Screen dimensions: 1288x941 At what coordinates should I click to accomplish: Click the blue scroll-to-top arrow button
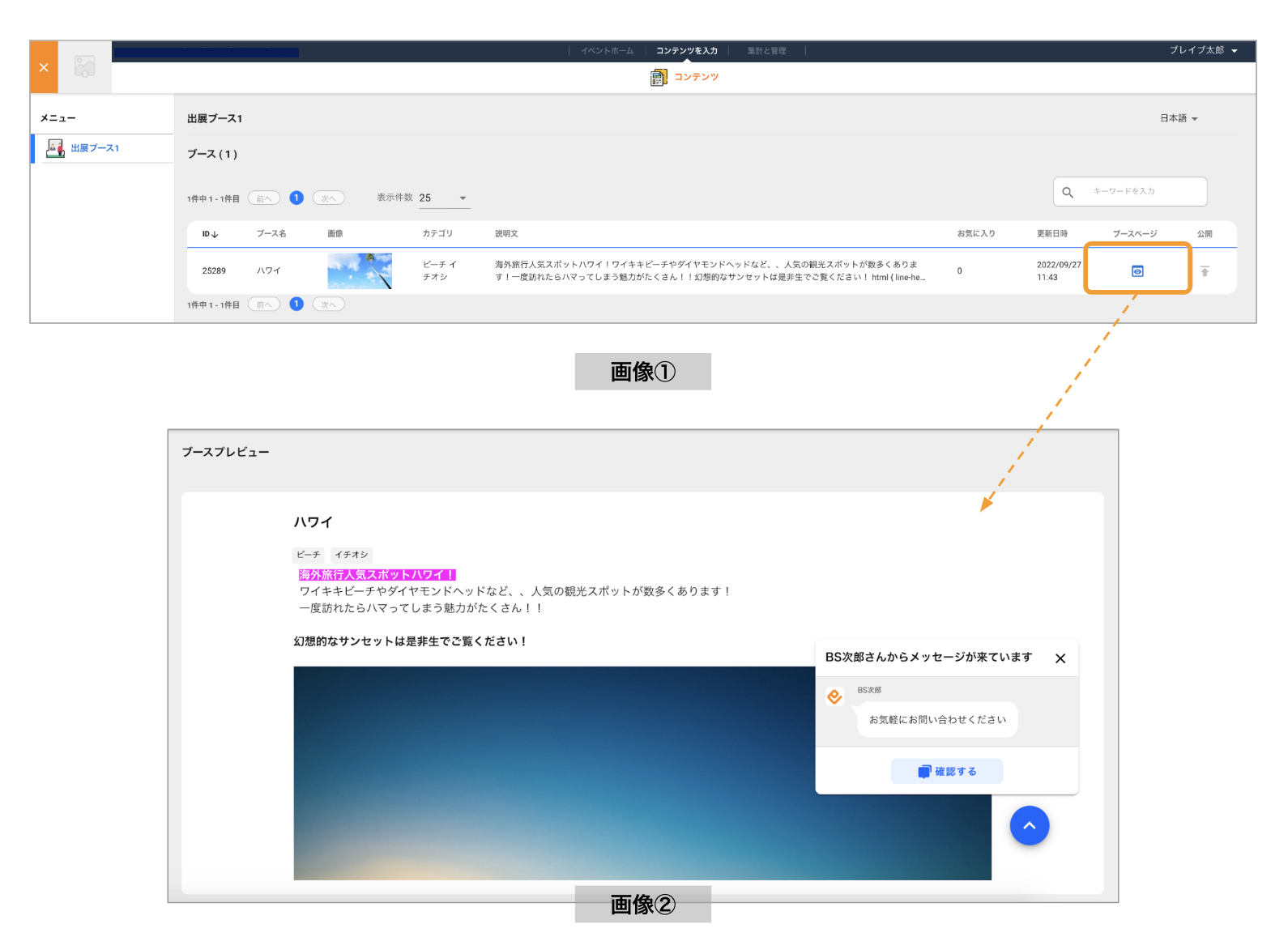1030,826
